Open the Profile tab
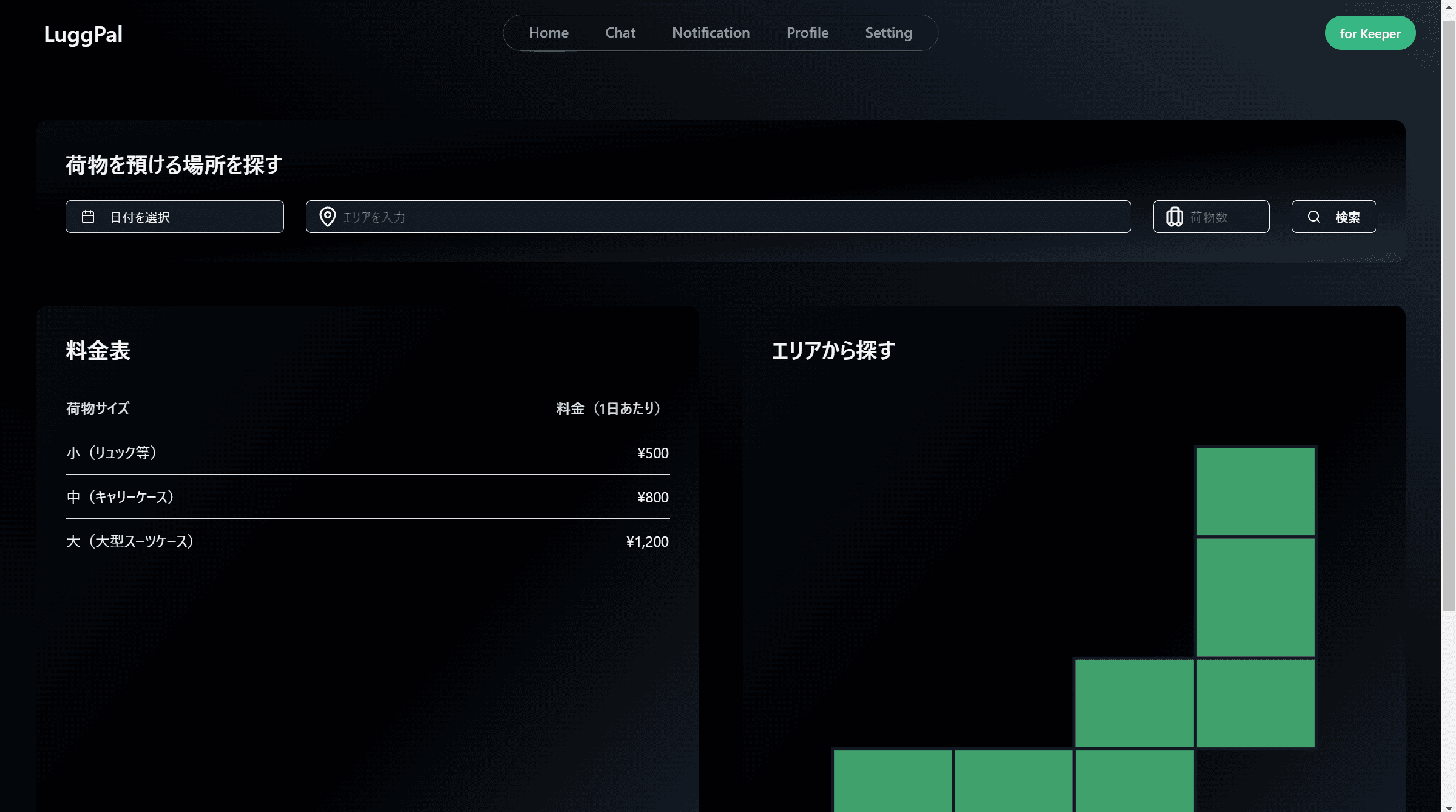Image resolution: width=1456 pixels, height=812 pixels. tap(807, 33)
